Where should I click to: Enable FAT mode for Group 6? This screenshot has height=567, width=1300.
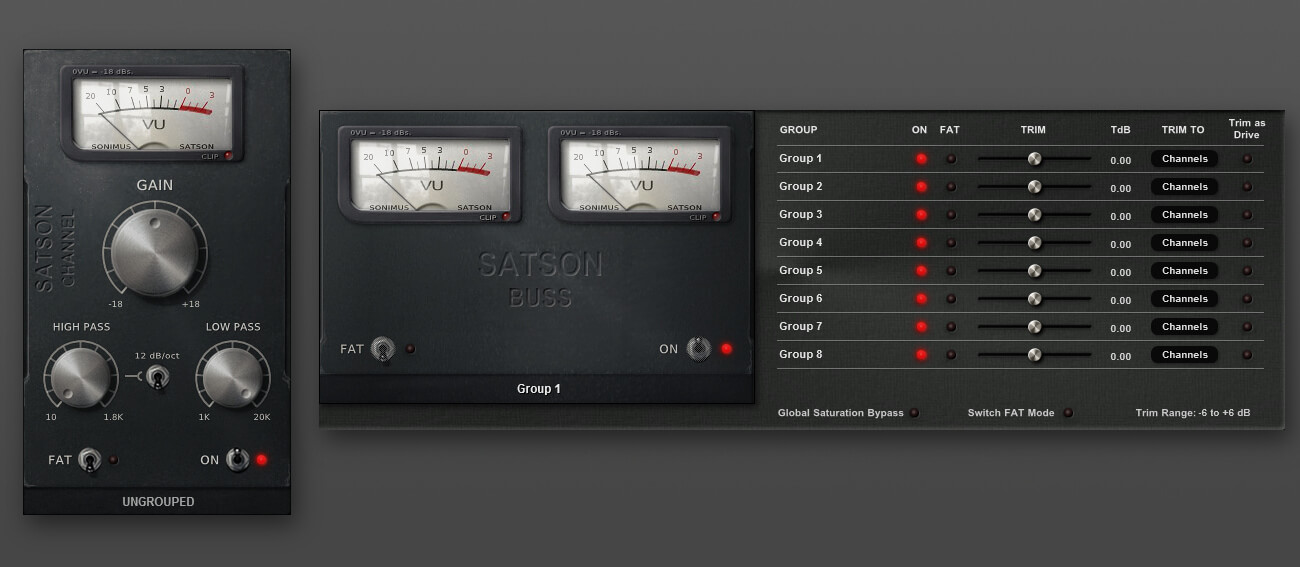pos(951,299)
